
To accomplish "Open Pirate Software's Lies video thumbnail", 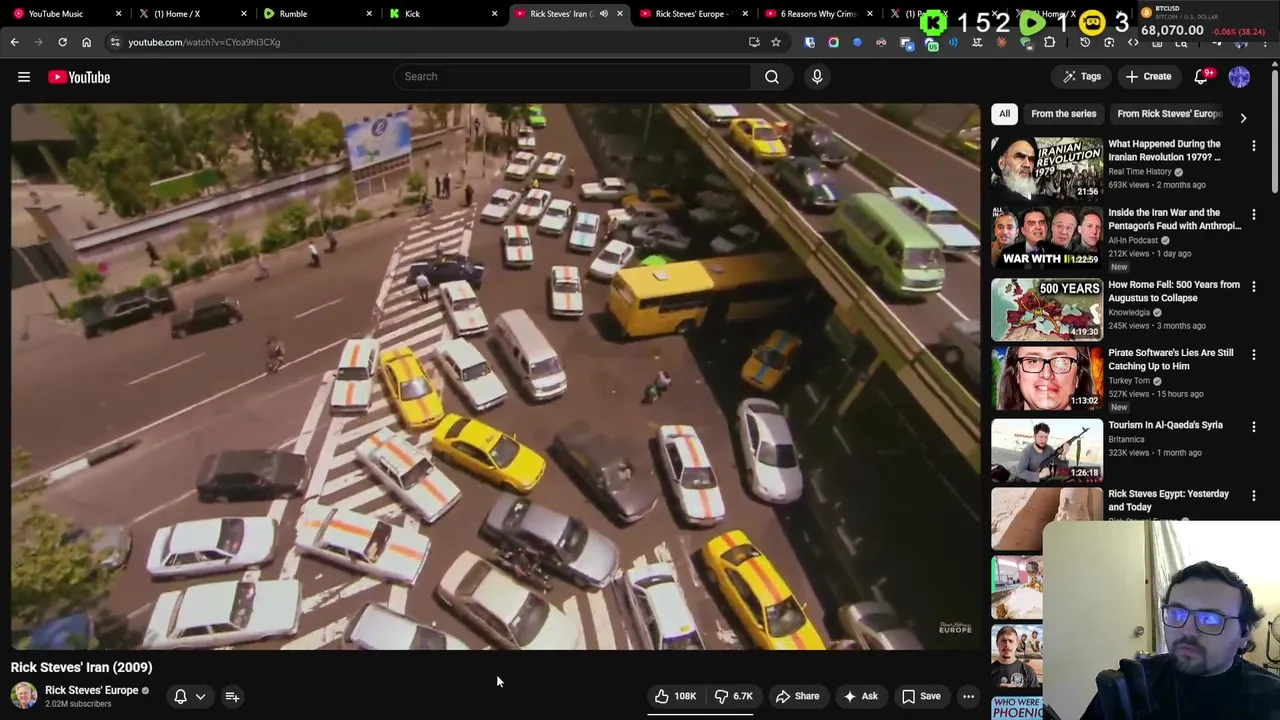I will tap(1047, 378).
